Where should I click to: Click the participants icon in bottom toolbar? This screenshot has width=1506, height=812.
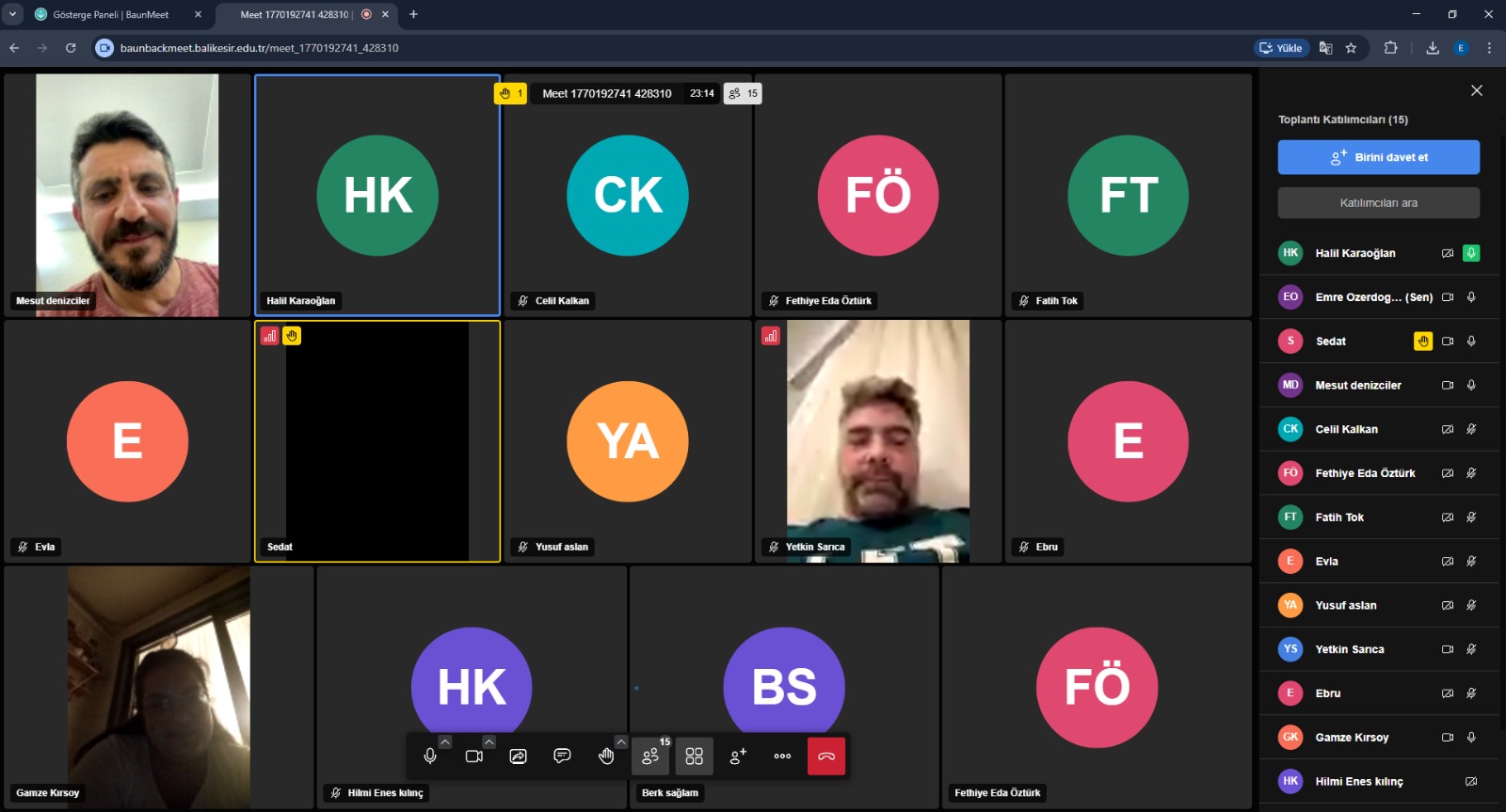pyautogui.click(x=650, y=756)
